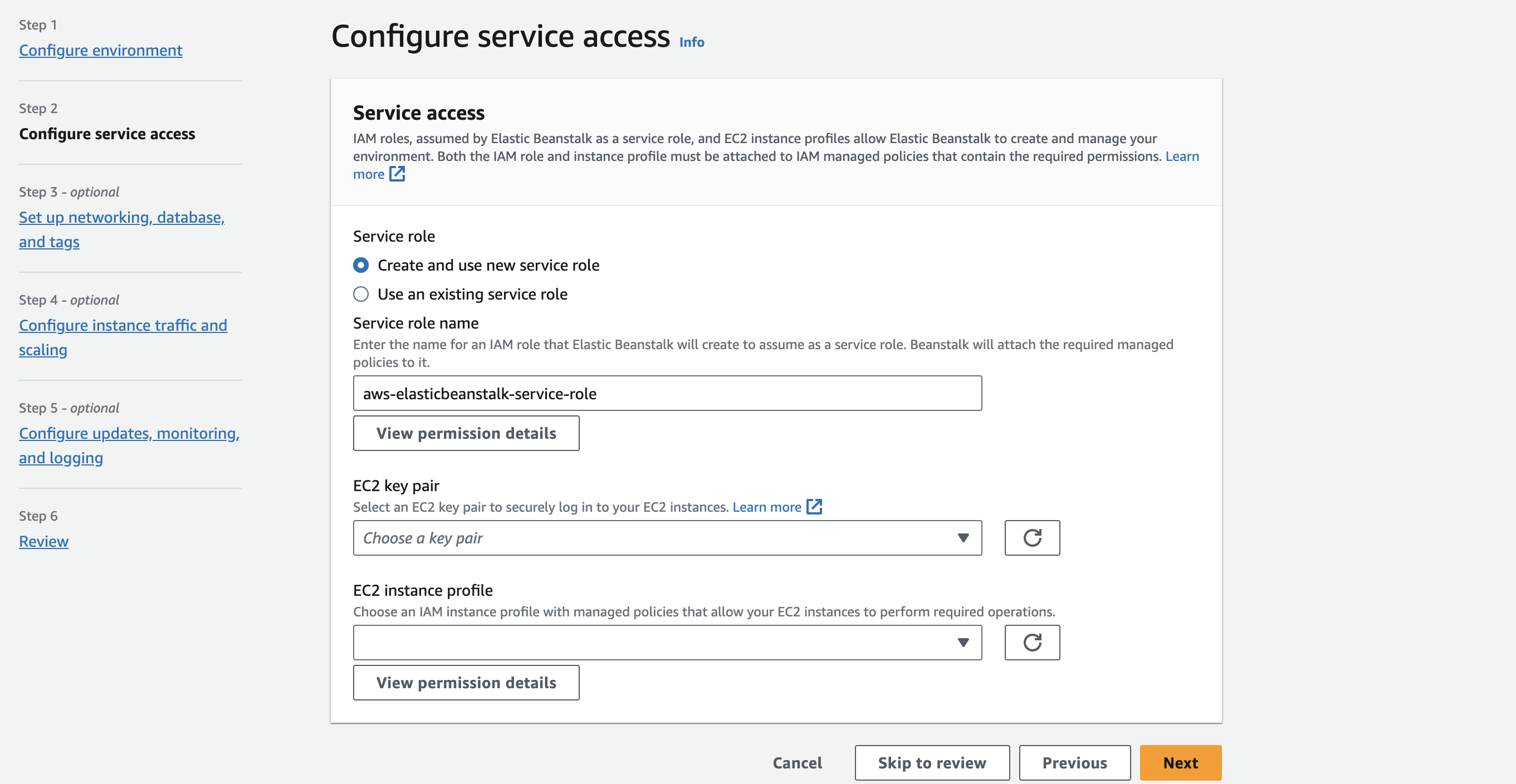
Task: Click Skip to review
Action: [x=932, y=763]
